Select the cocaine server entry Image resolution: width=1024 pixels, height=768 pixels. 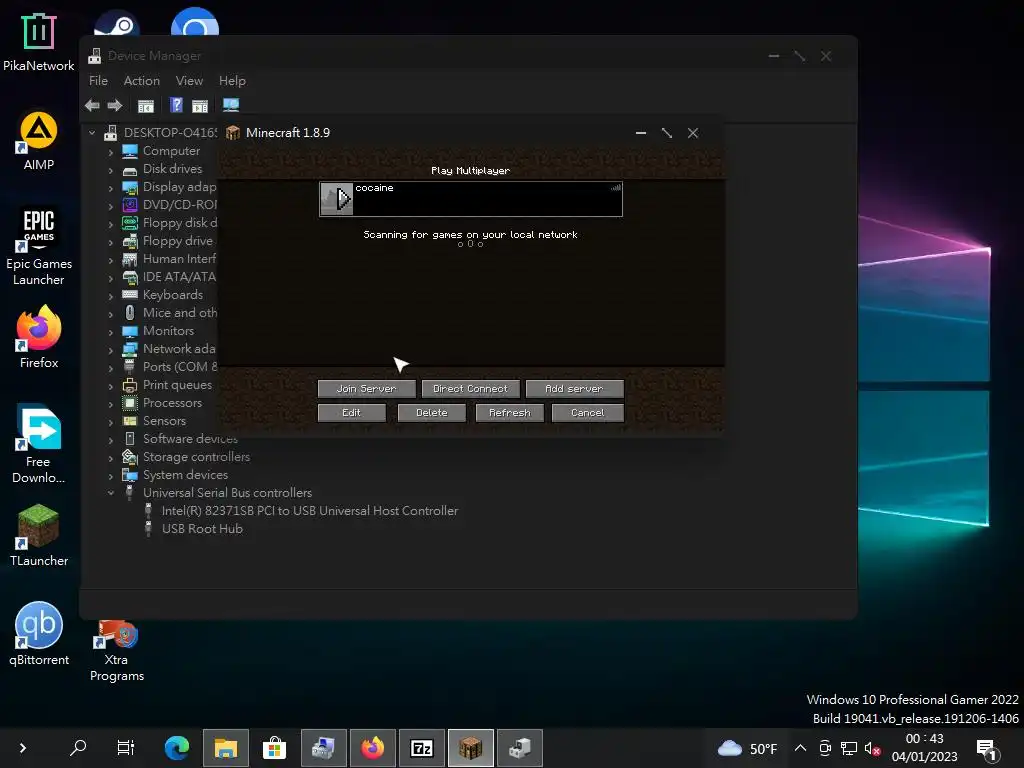tap(470, 199)
